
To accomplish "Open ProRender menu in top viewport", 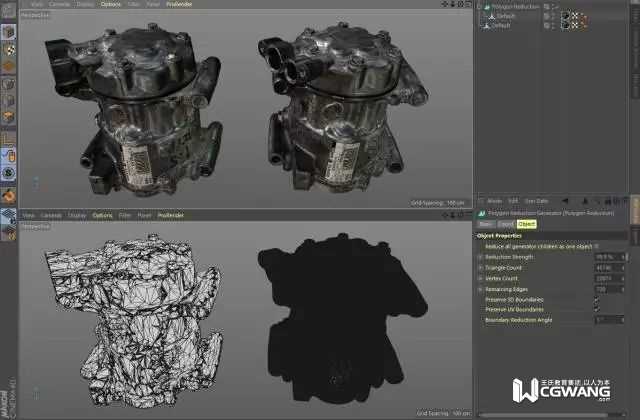I will pyautogui.click(x=179, y=4).
